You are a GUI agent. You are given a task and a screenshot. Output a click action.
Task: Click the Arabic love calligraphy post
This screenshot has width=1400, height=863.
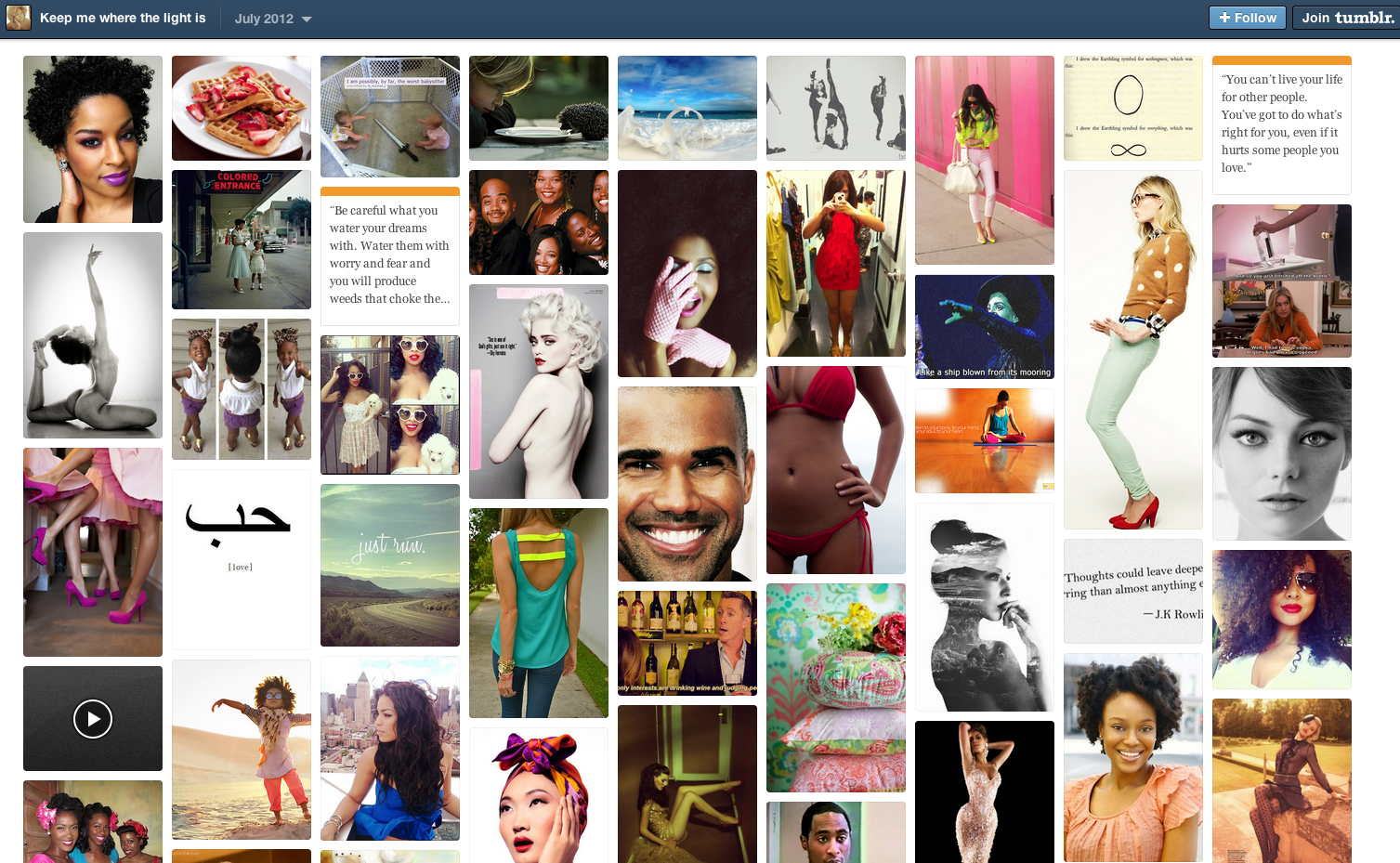241,558
